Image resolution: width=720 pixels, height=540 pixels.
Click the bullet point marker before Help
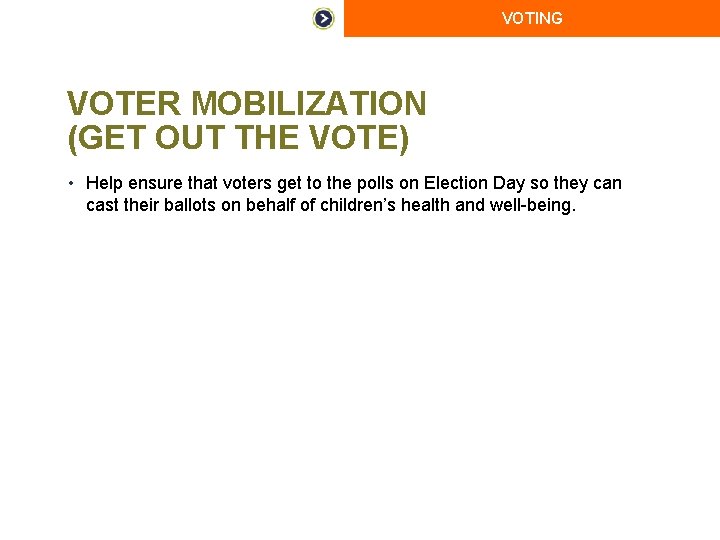[72, 183]
